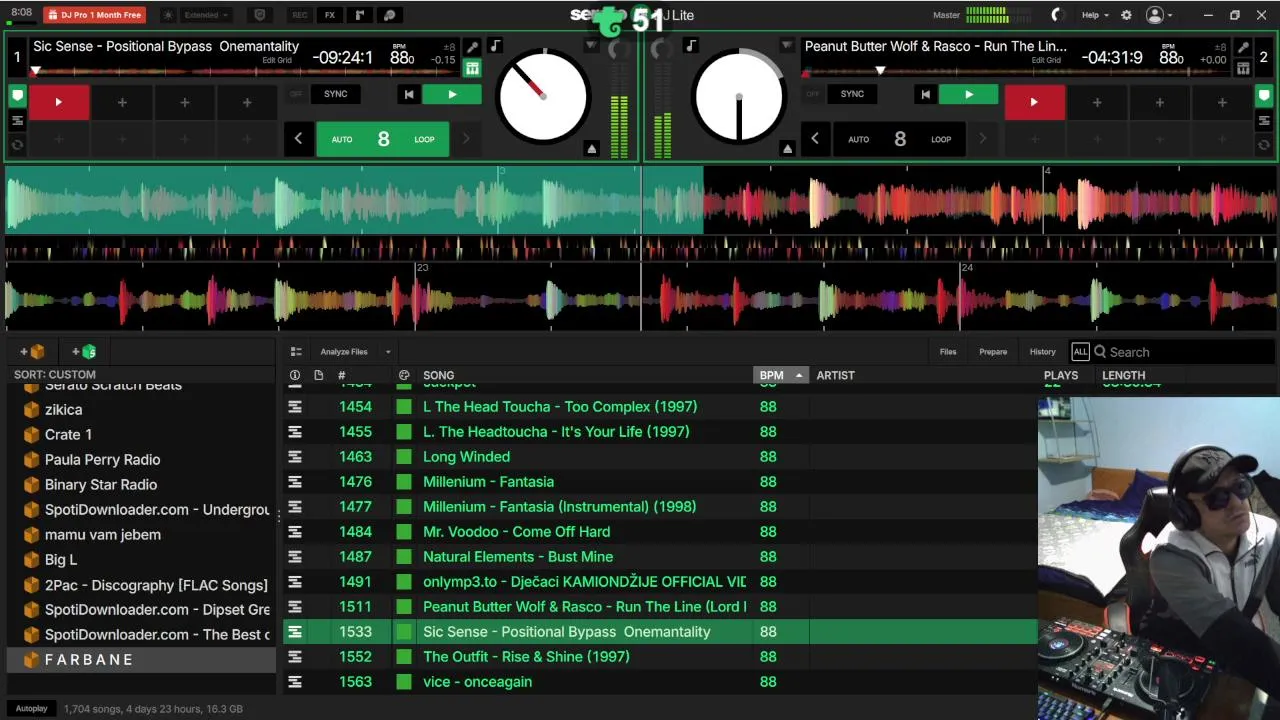Jump to previous track start on deck 1

[408, 94]
